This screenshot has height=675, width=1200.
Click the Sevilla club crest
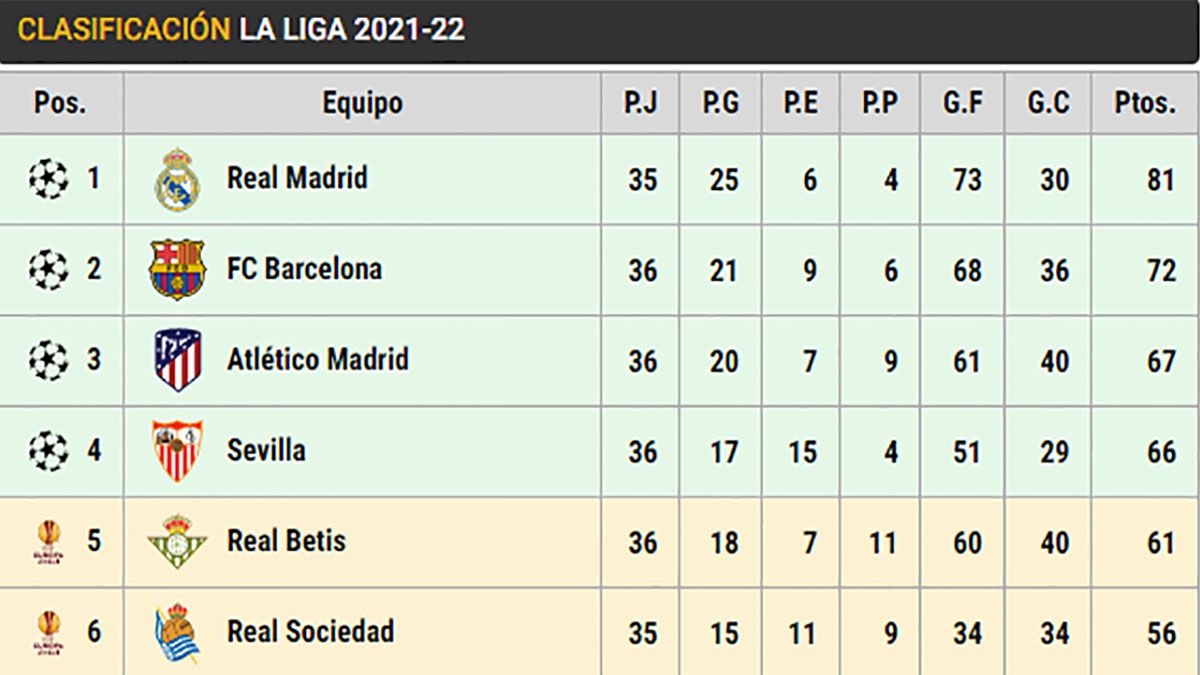tap(177, 451)
